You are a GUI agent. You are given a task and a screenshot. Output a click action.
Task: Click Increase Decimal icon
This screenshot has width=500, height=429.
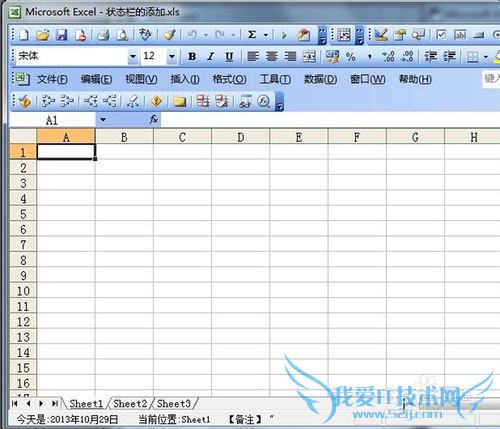coord(388,57)
